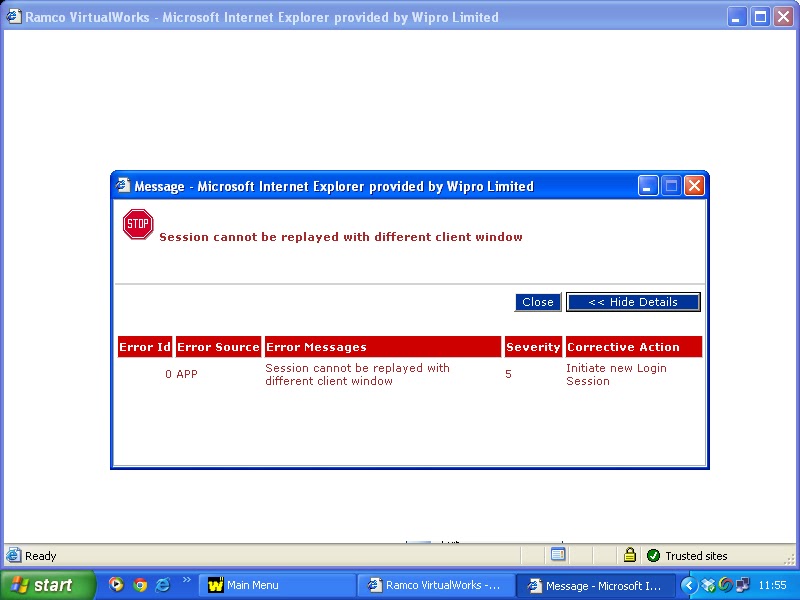The image size is (800, 600).
Task: Click the red STOP sign icon
Action: [x=138, y=224]
